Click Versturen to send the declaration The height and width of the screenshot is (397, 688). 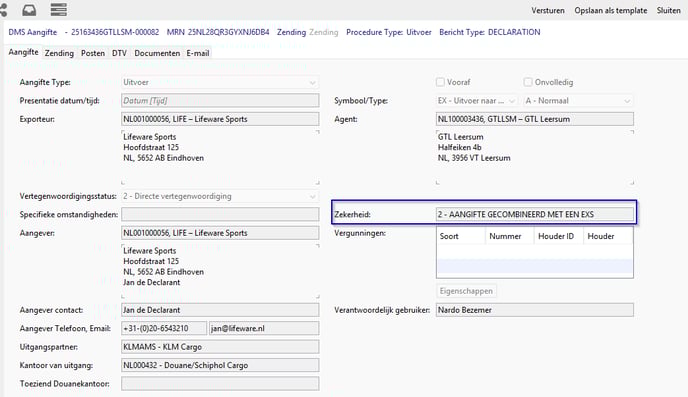point(548,11)
